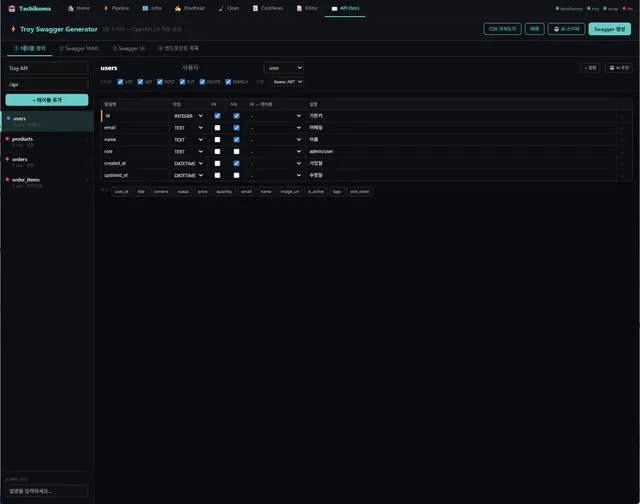
Task: Open the FK table dropdown for updated_at row
Action: point(276,175)
